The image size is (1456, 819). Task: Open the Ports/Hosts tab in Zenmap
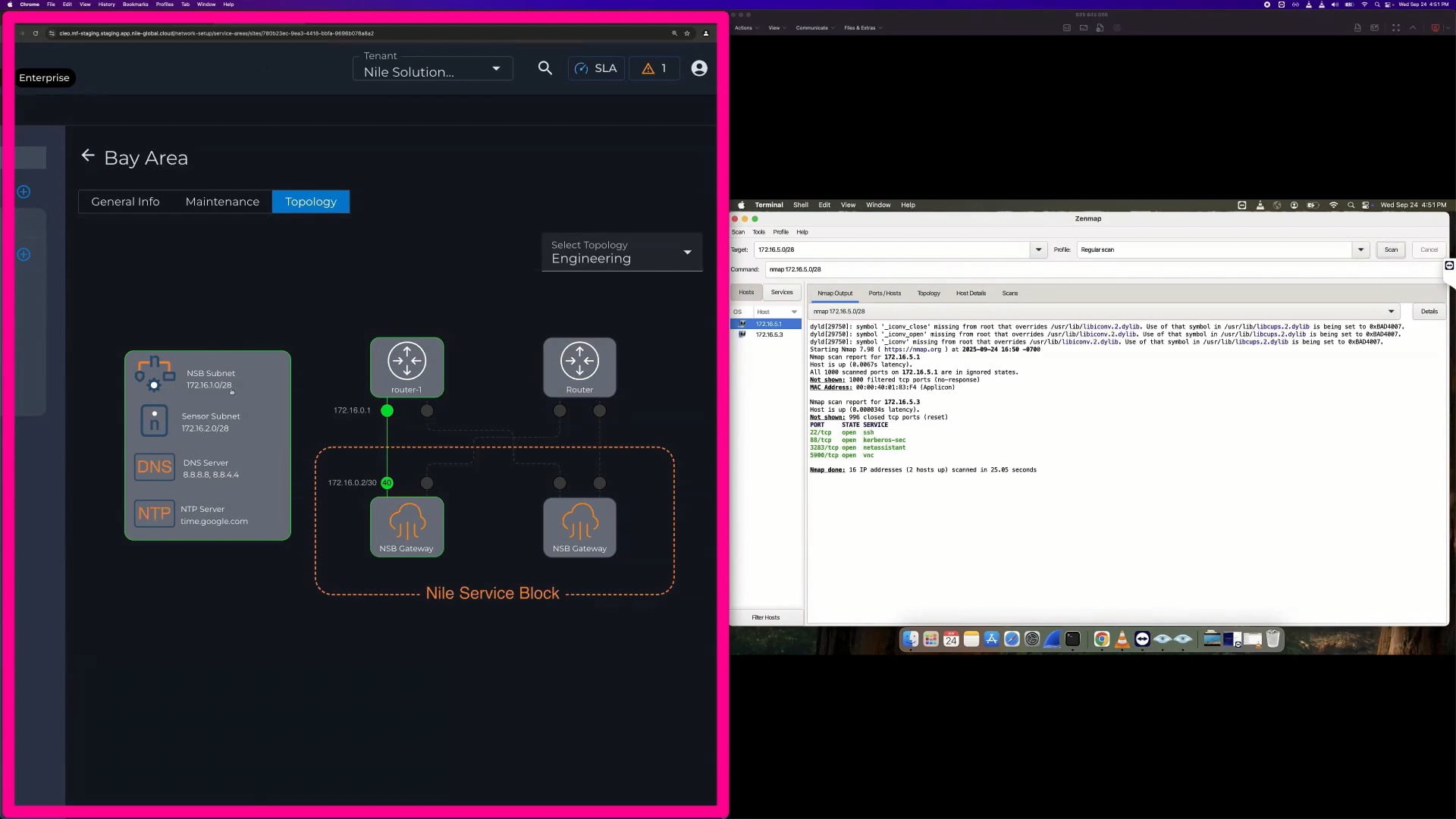[884, 293]
